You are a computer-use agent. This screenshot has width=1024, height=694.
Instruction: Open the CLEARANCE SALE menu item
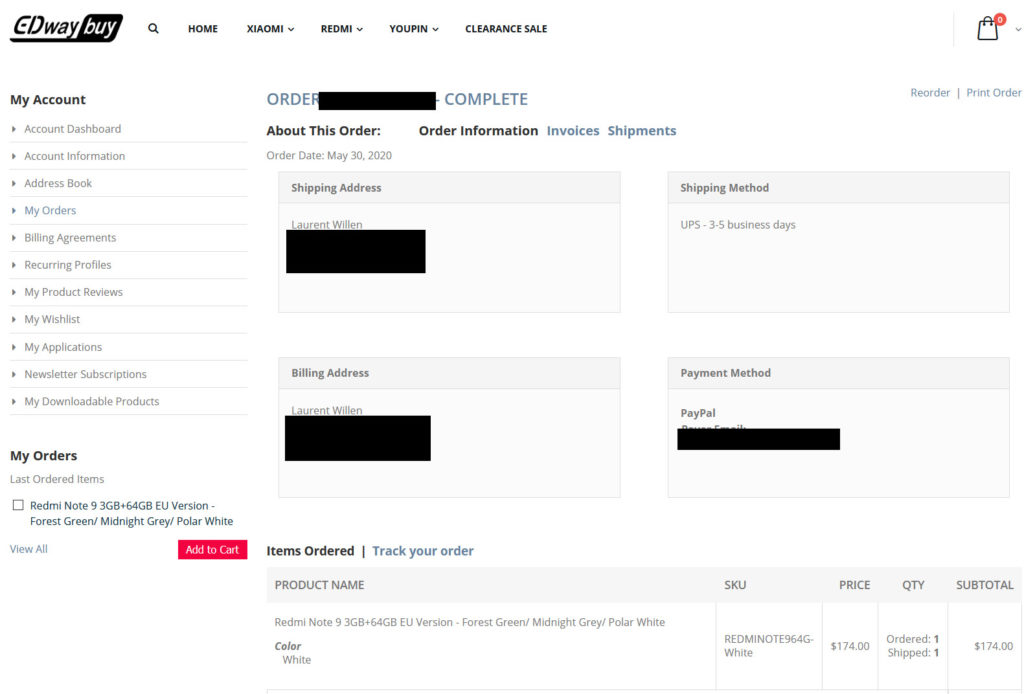click(505, 29)
